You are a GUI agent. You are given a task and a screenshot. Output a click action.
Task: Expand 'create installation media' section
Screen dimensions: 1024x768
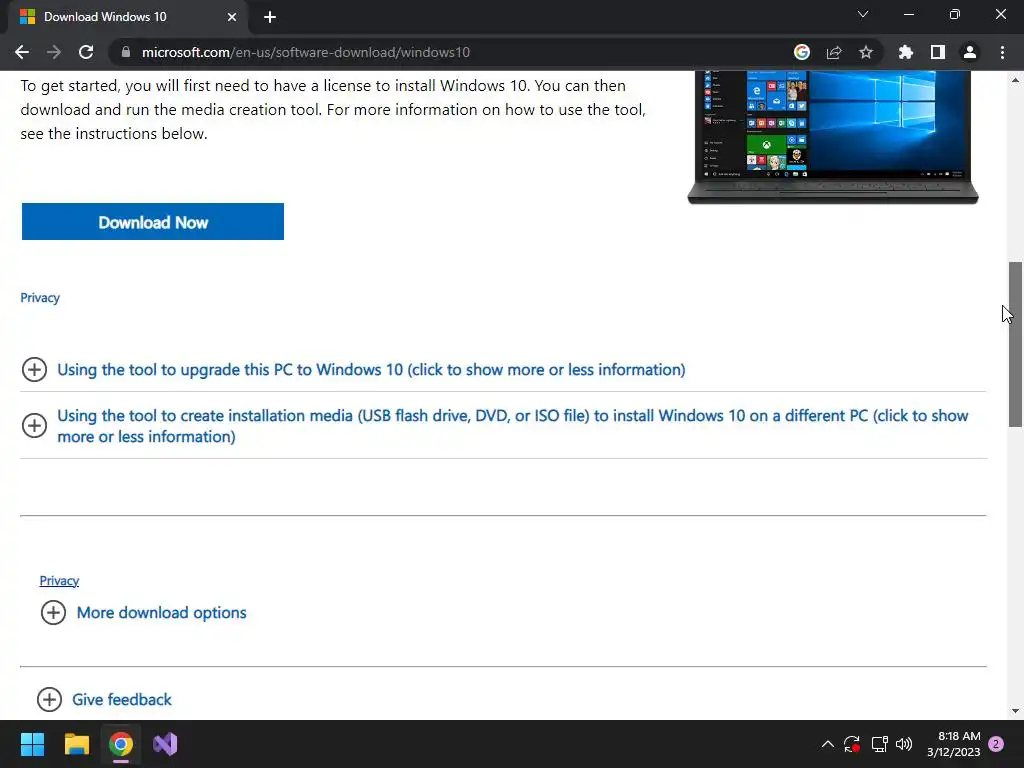point(513,426)
